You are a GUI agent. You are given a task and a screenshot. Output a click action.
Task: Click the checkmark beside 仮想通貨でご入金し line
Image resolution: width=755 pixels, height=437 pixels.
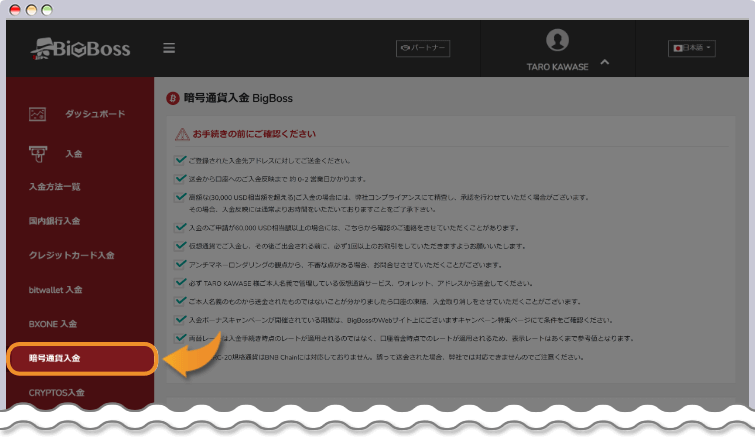pyautogui.click(x=181, y=245)
